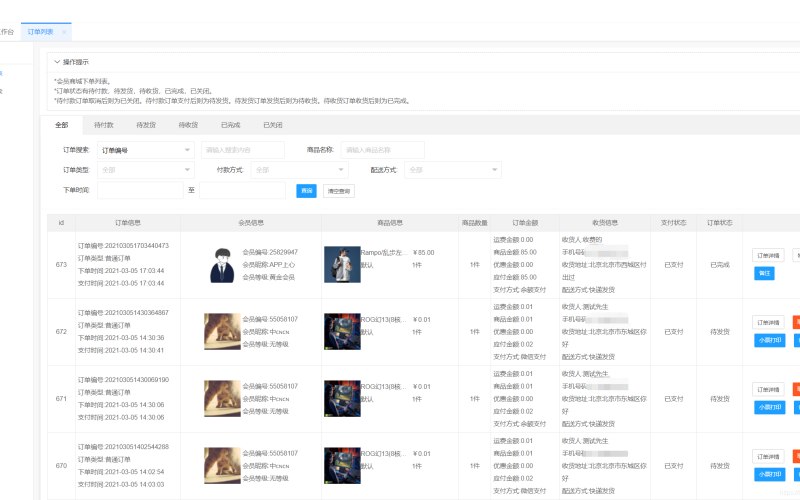Image resolution: width=800 pixels, height=500 pixels.
Task: Open 订单详情 for order 671
Action: pyautogui.click(x=768, y=390)
